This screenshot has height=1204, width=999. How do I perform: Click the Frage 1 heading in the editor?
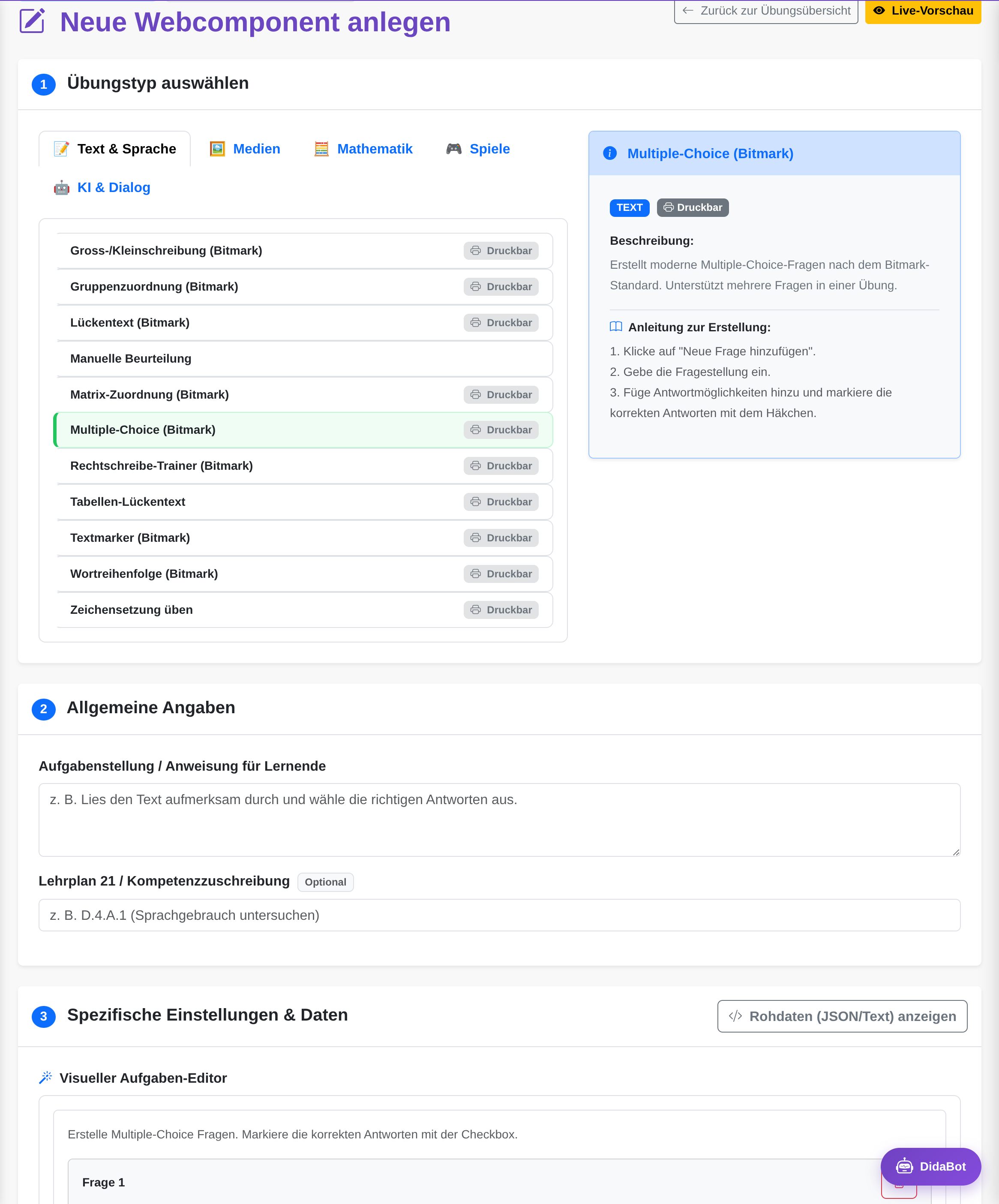click(x=103, y=1182)
